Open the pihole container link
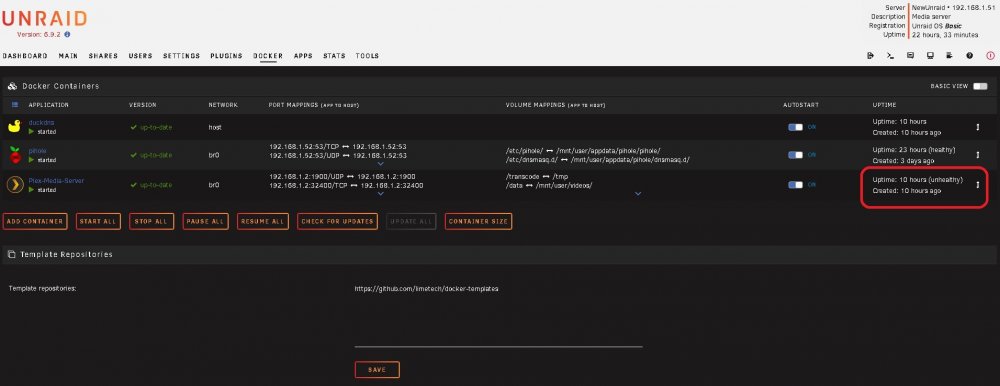The height and width of the screenshot is (386, 1000). tap(38, 151)
